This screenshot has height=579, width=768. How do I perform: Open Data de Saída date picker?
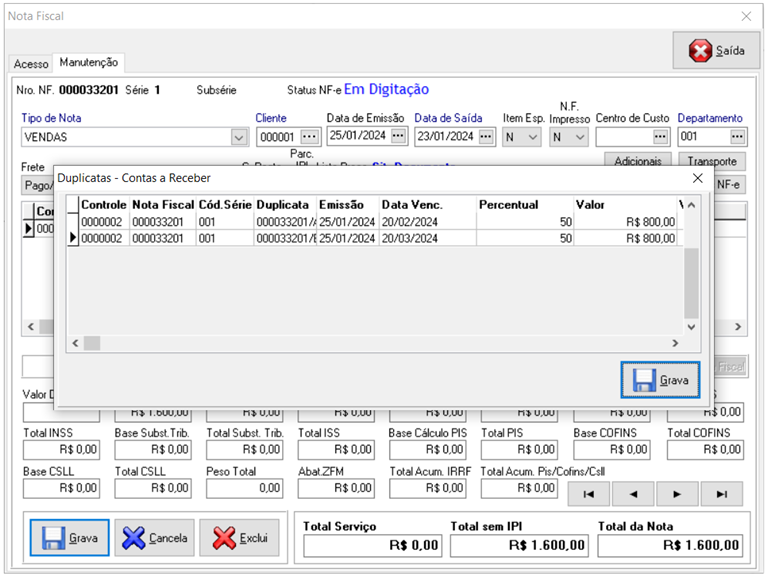pyautogui.click(x=486, y=136)
